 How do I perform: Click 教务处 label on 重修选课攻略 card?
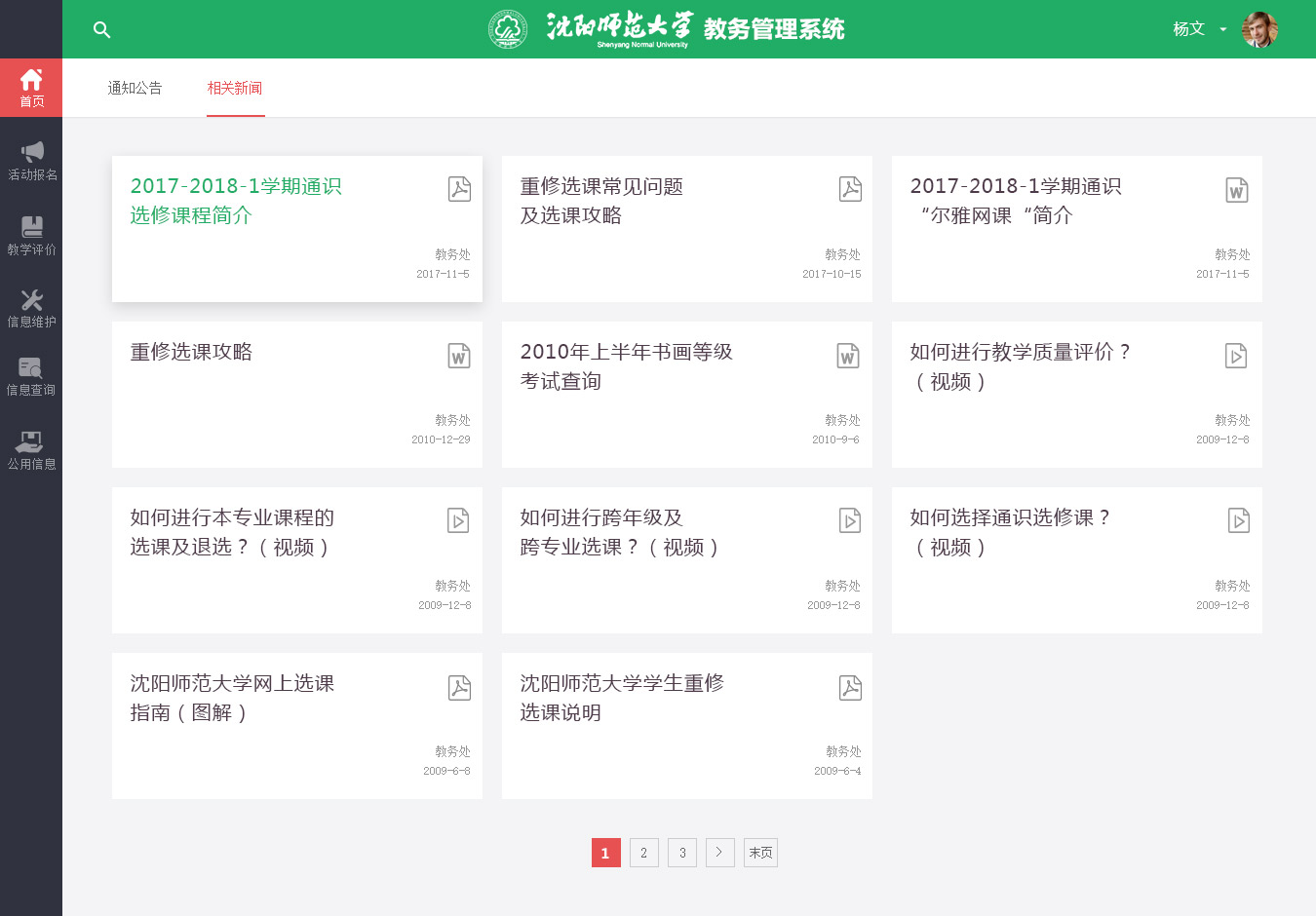[x=452, y=420]
